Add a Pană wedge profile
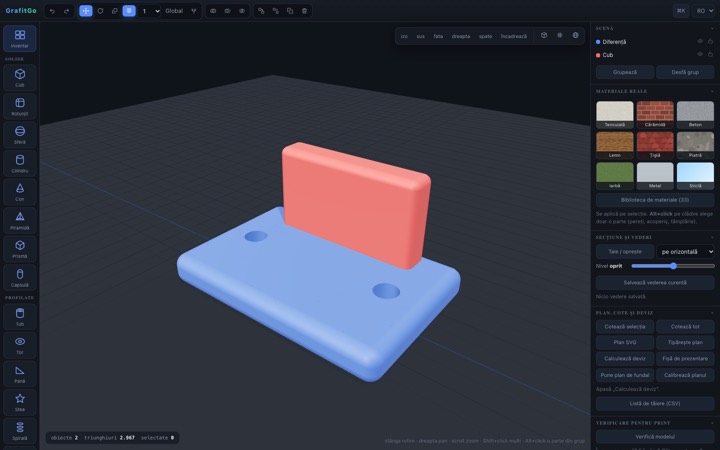The height and width of the screenshot is (450, 720). point(20,373)
